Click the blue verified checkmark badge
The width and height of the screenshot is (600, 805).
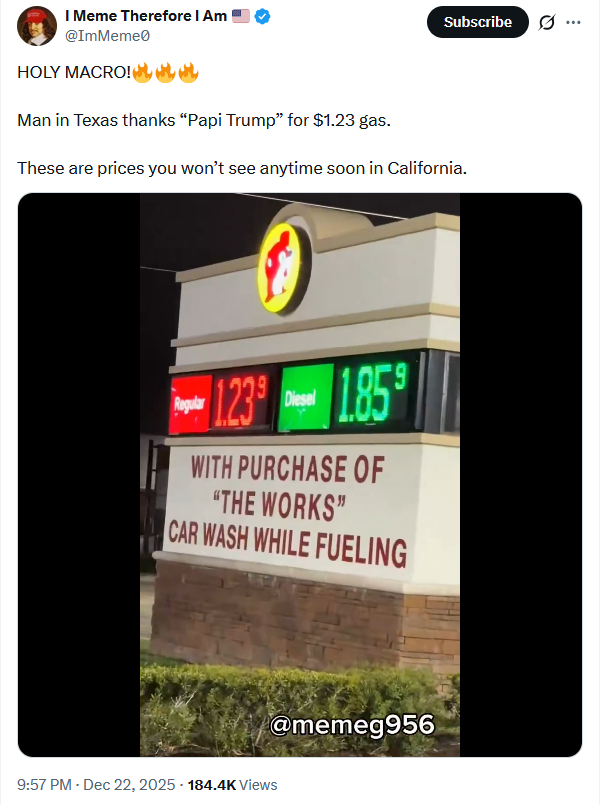262,16
